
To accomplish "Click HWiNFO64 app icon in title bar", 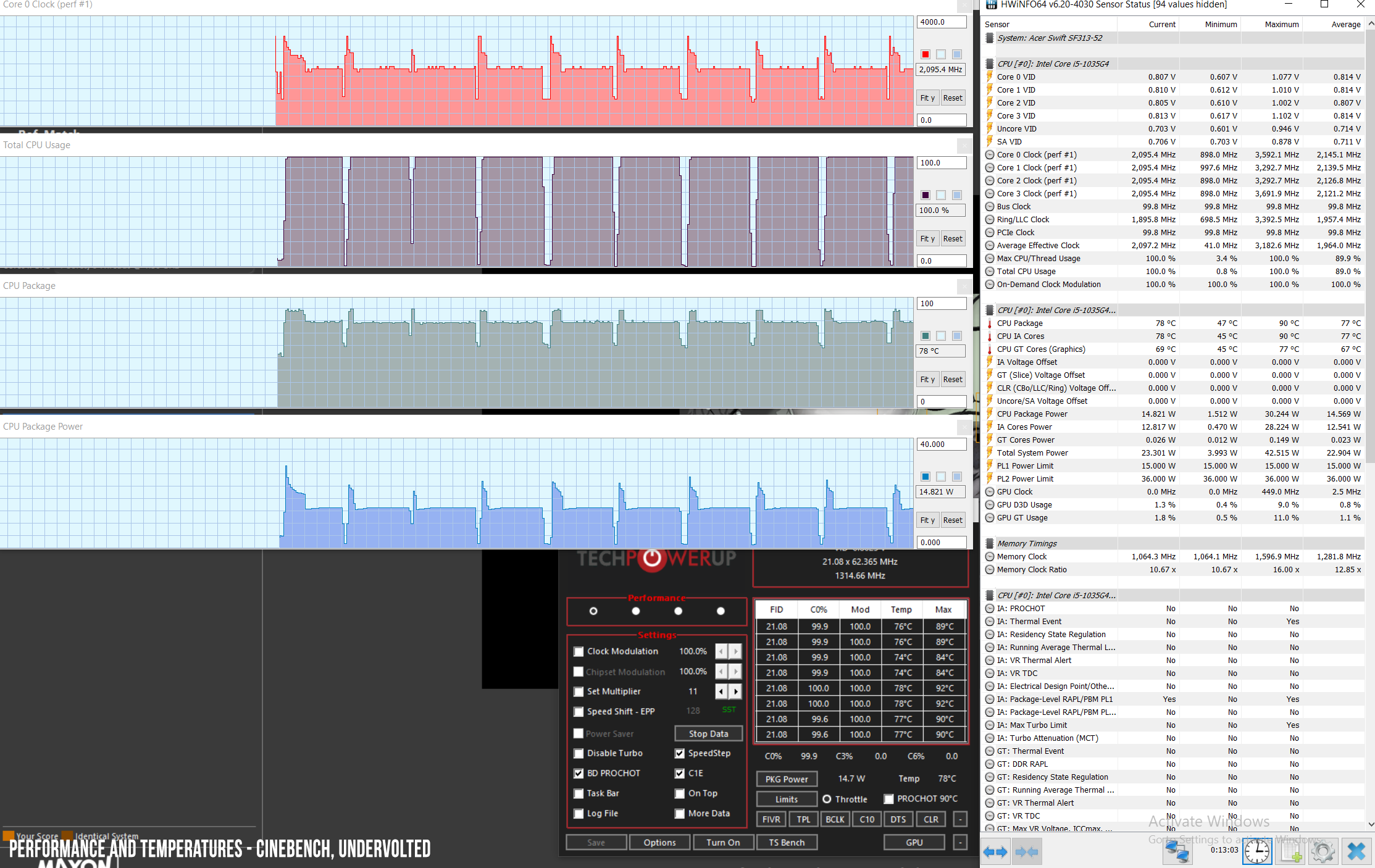I will (992, 4).
